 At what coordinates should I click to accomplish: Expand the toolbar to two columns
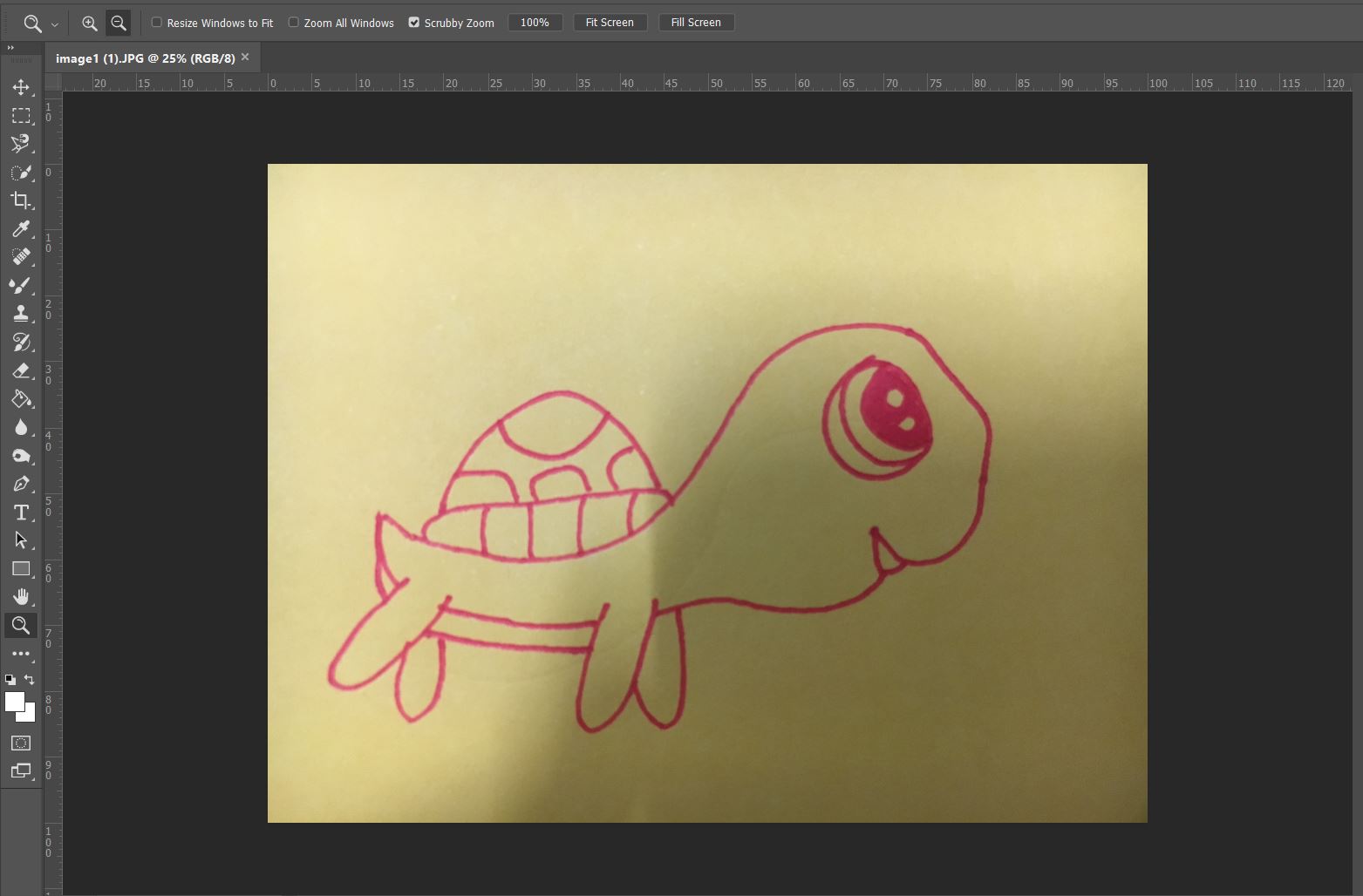coord(10,48)
